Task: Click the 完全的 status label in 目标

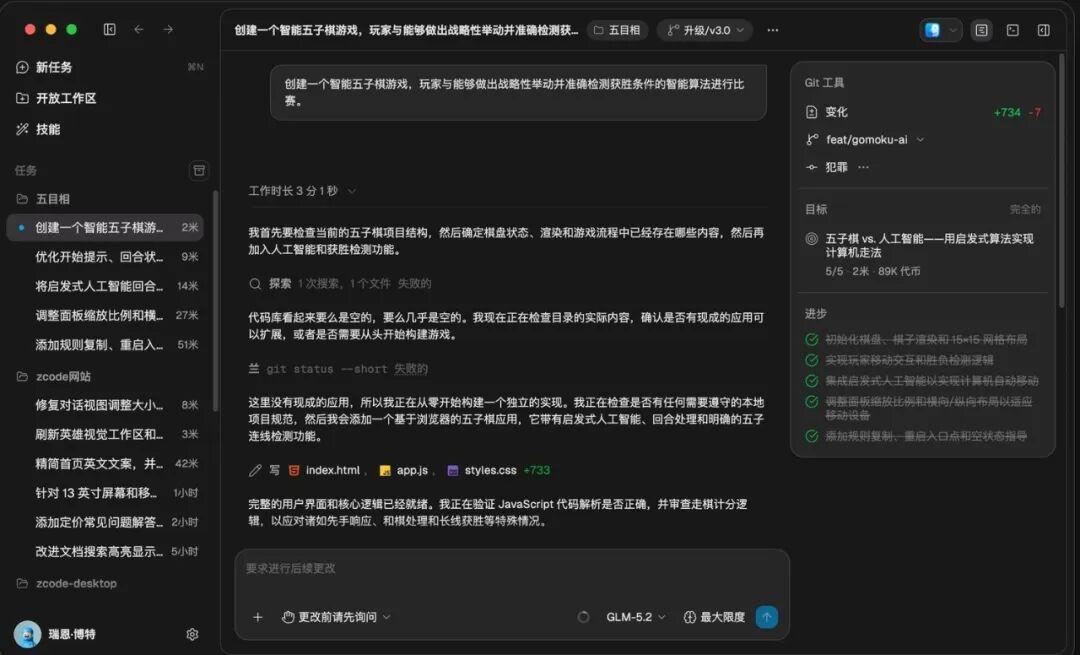Action: pos(1025,209)
